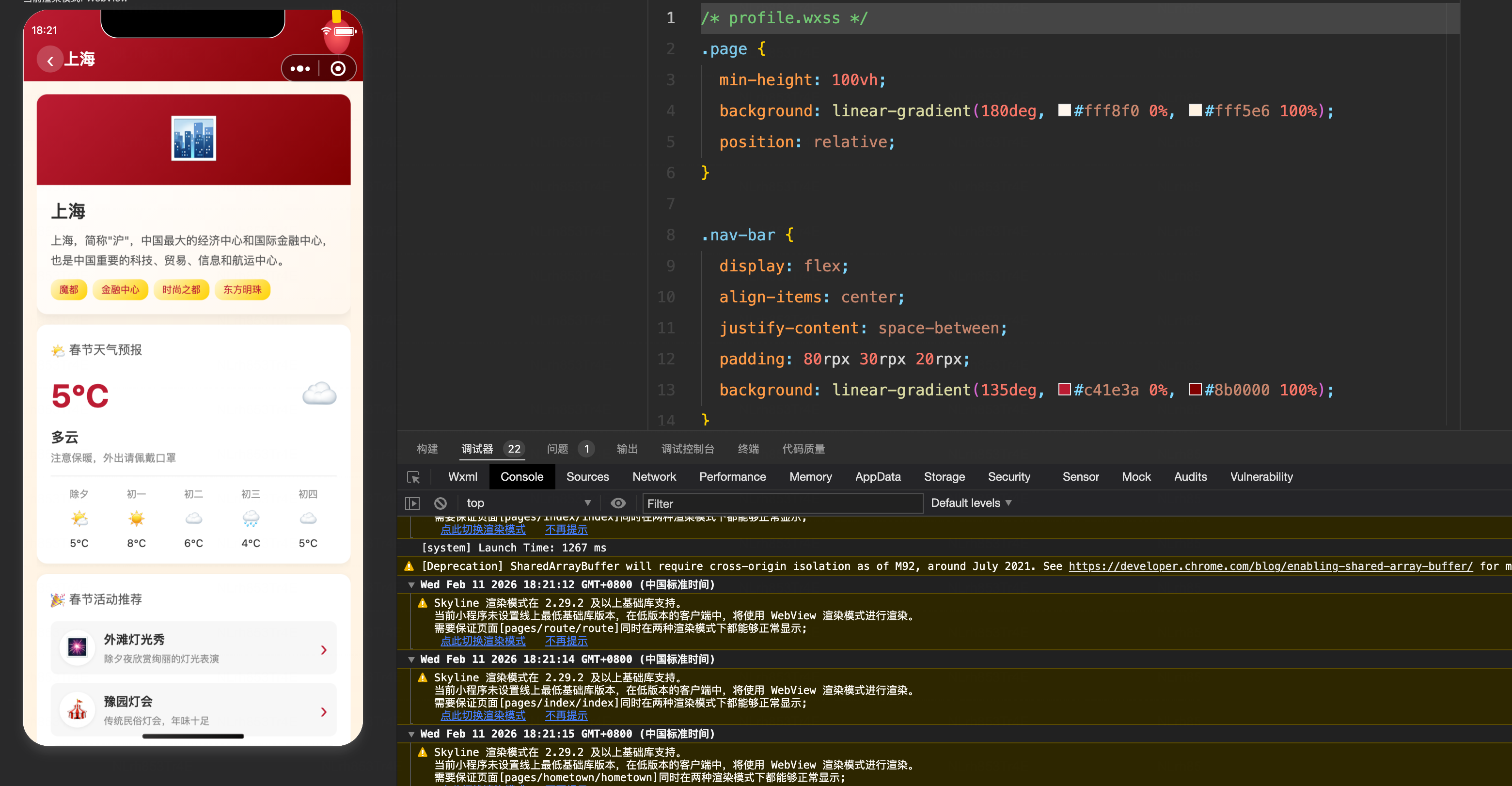Viewport: 1512px width, 786px height.
Task: Click the element inspector arrow icon
Action: click(x=413, y=477)
